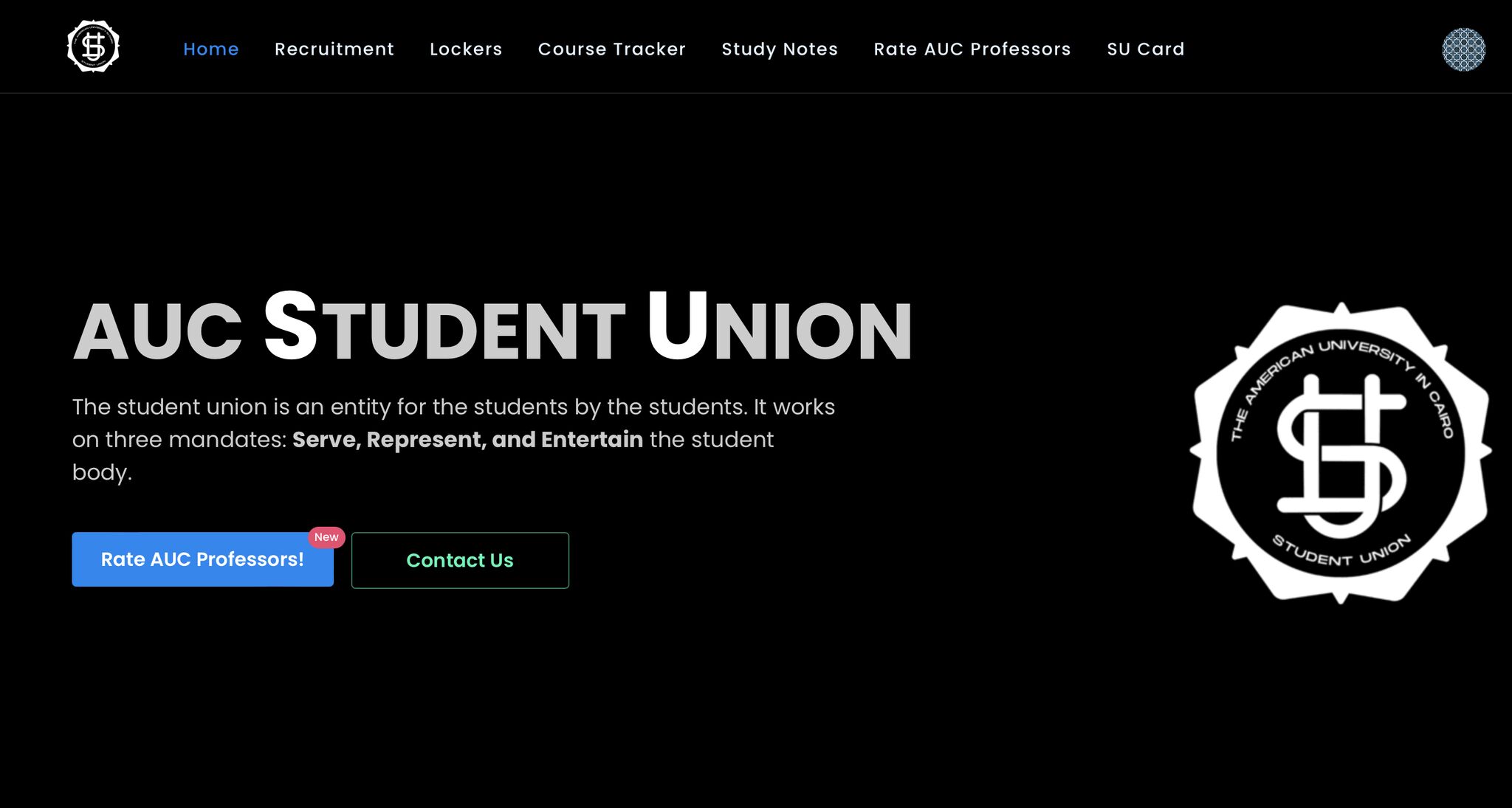1512x808 pixels.
Task: Open the Recruitment page
Action: pyautogui.click(x=334, y=49)
